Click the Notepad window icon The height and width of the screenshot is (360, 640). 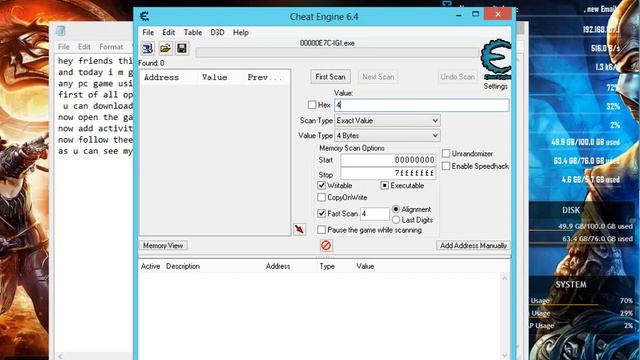61,31
